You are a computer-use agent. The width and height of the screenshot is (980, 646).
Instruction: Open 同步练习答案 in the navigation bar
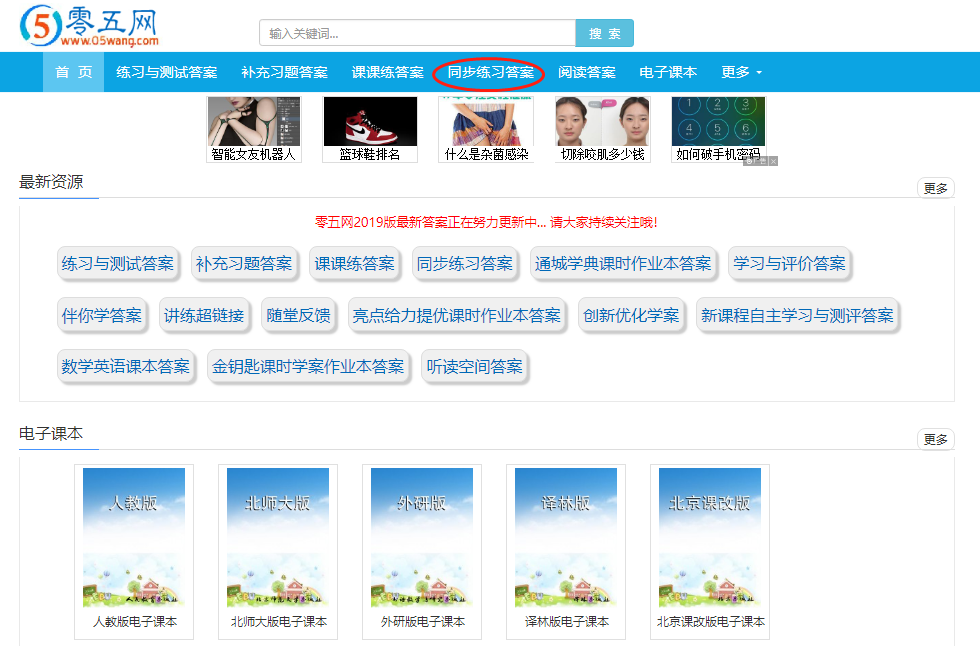pos(490,72)
